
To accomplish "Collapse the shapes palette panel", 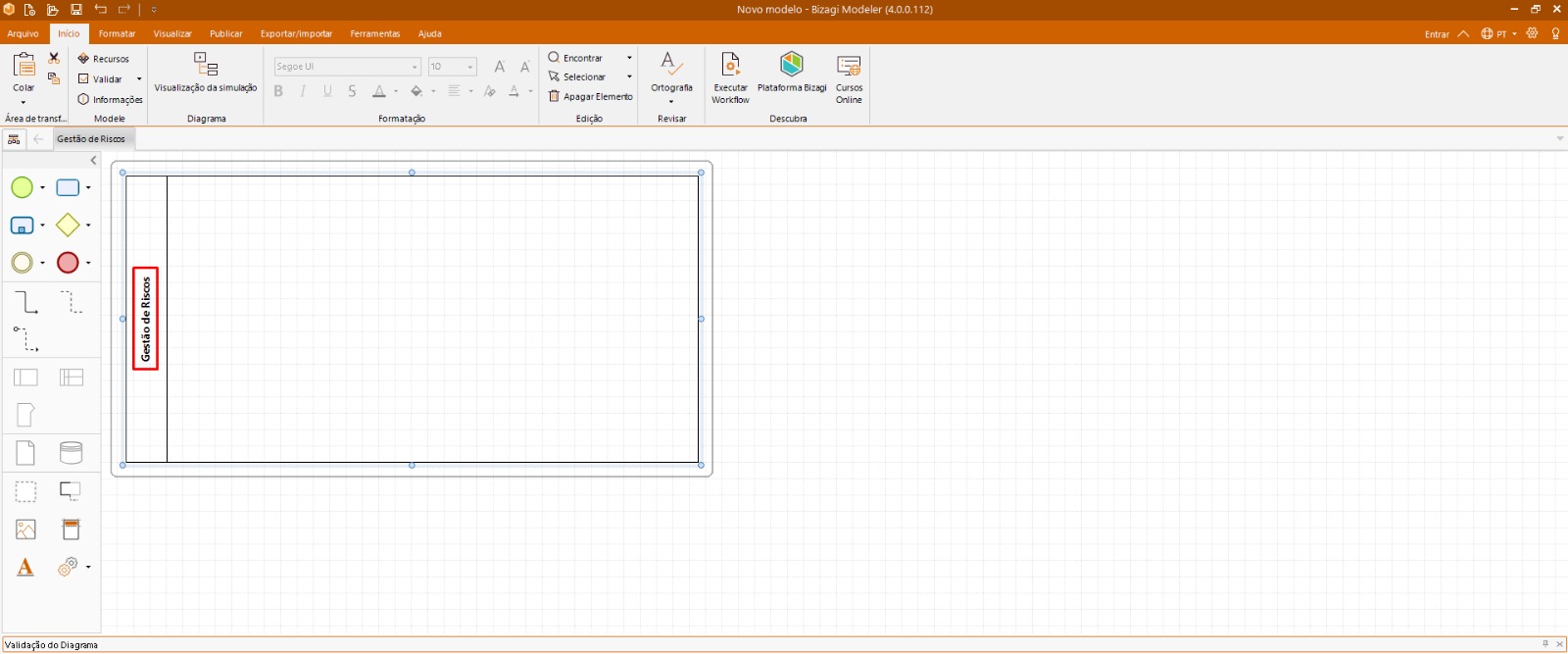I will (x=94, y=161).
